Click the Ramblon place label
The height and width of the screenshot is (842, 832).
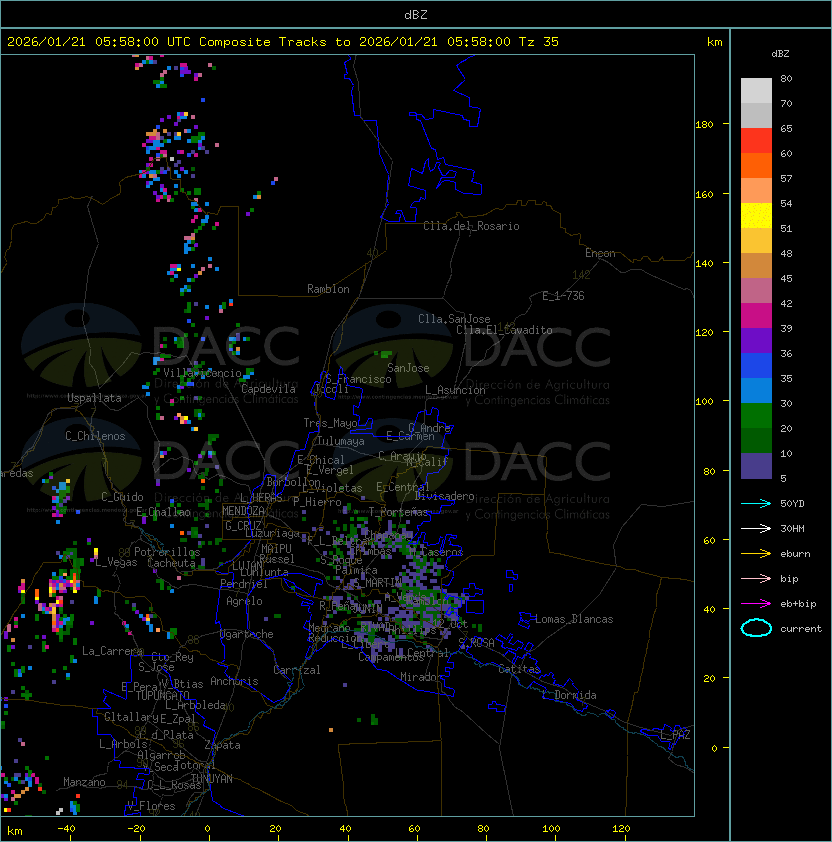[328, 289]
